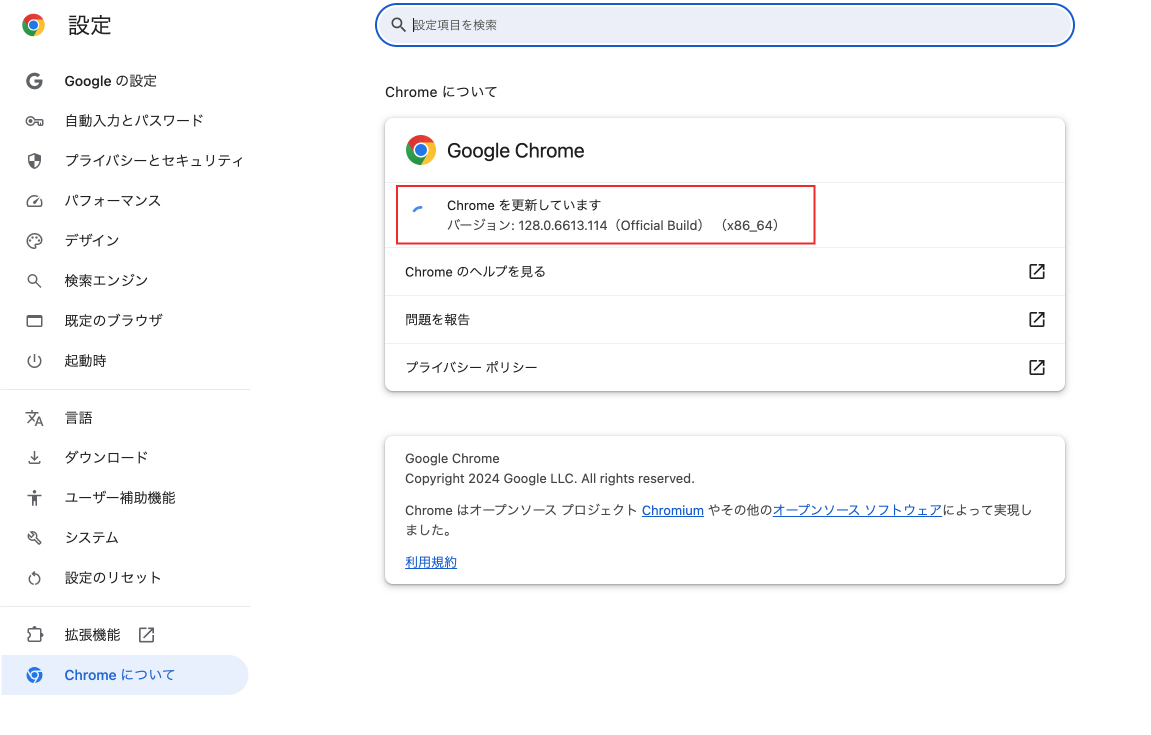
Task: Click the Chrome logo beside 設定 title
Action: click(33, 25)
